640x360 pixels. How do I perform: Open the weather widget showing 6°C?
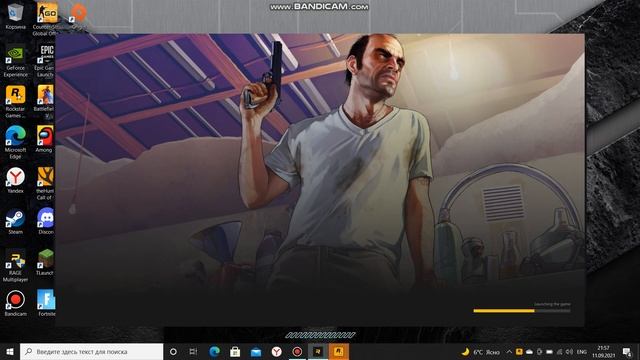[x=480, y=352]
